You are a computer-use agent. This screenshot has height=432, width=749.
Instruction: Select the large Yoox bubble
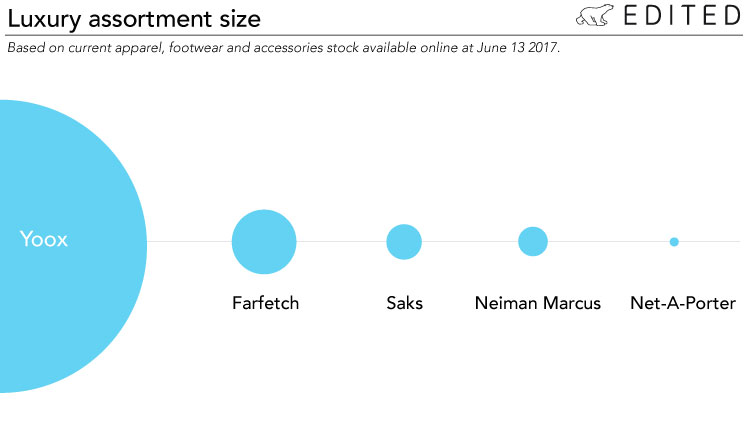[x=73, y=246]
